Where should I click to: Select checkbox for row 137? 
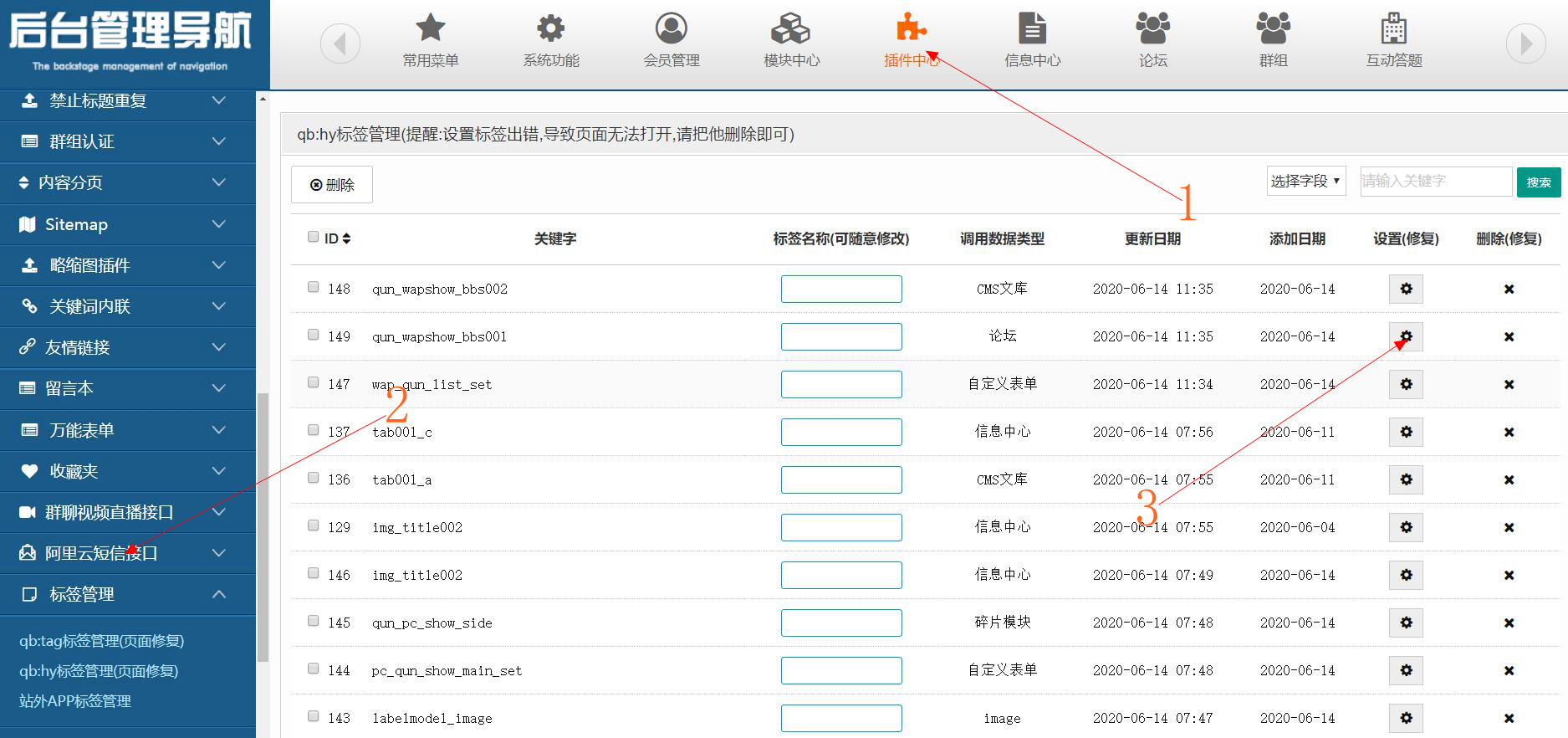click(314, 430)
